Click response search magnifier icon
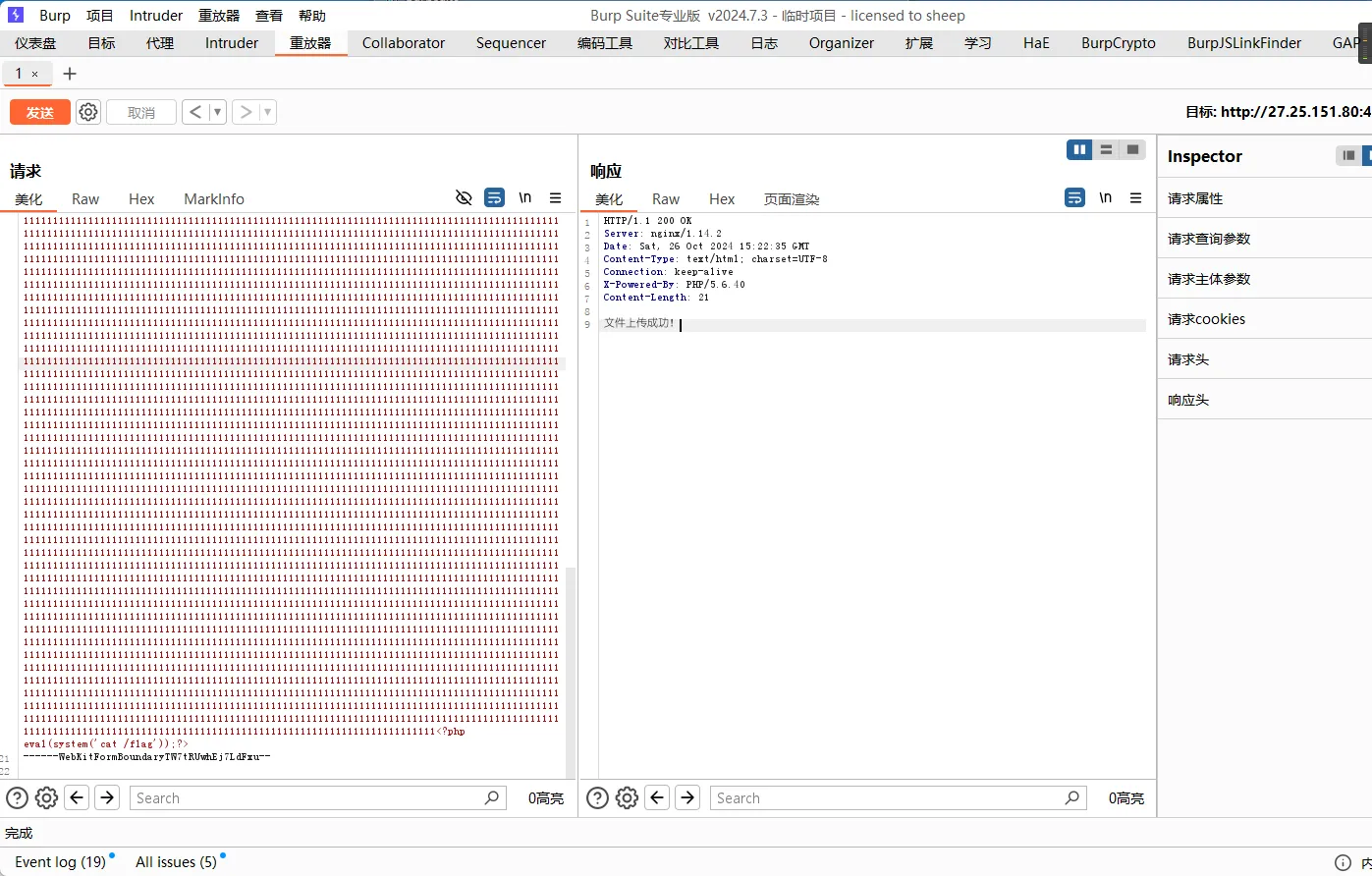Screen dimensions: 1372x876 (x=1072, y=798)
